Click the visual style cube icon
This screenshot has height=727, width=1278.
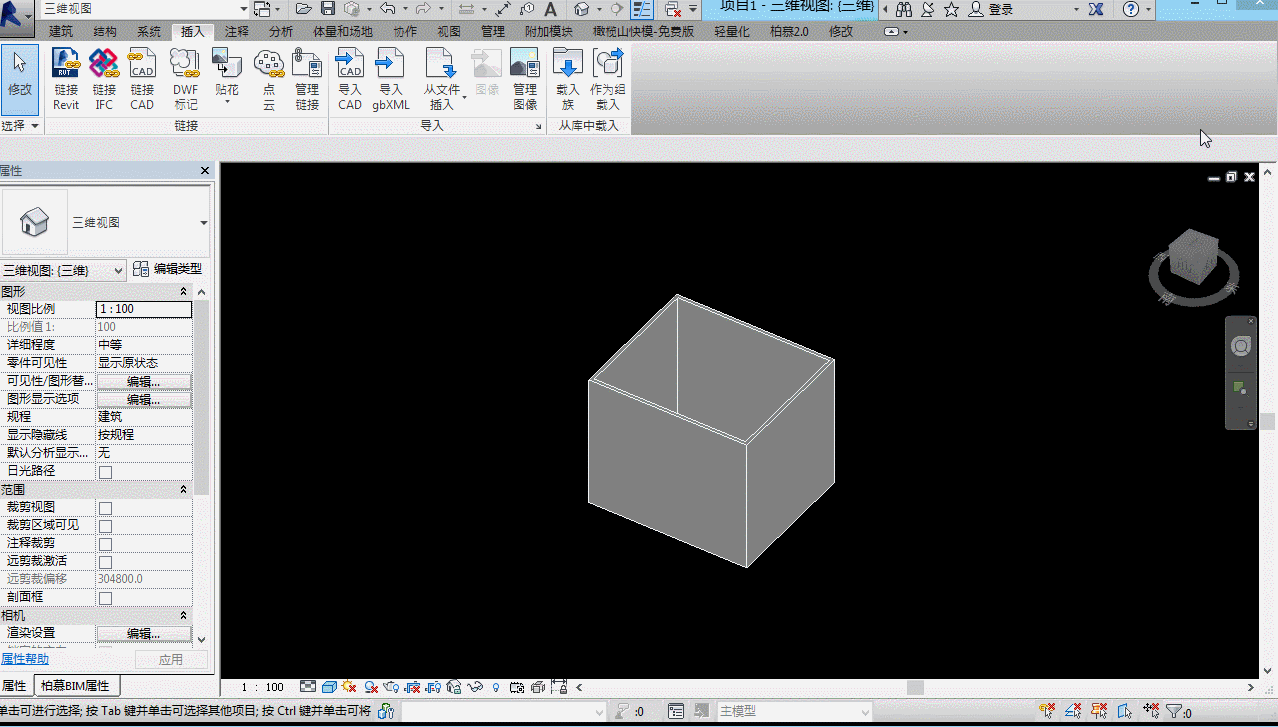point(328,687)
